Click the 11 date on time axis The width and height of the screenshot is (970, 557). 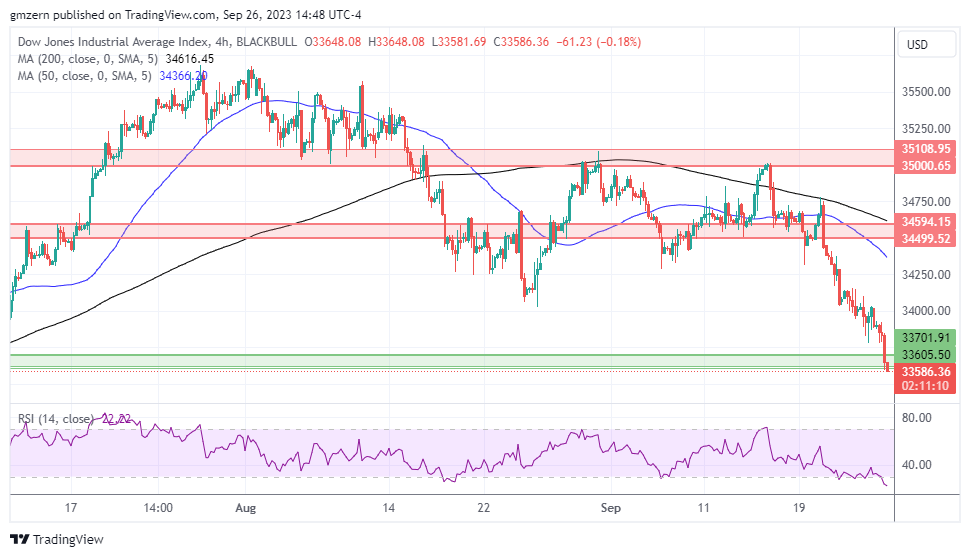pos(703,508)
